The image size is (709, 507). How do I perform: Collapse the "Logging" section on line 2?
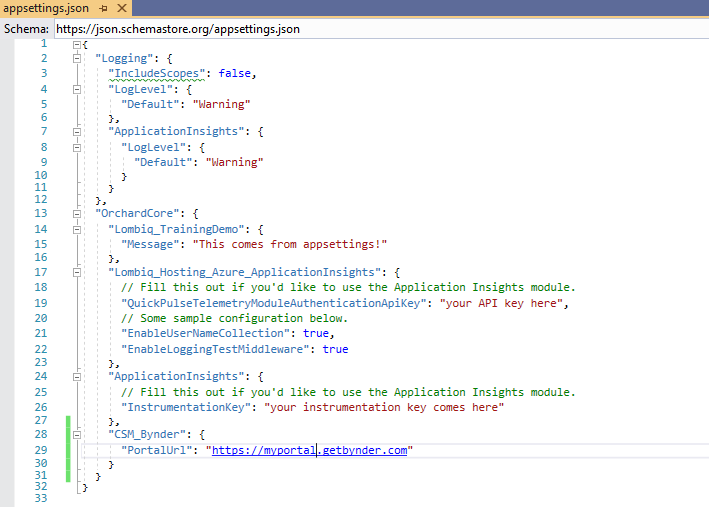pos(77,58)
